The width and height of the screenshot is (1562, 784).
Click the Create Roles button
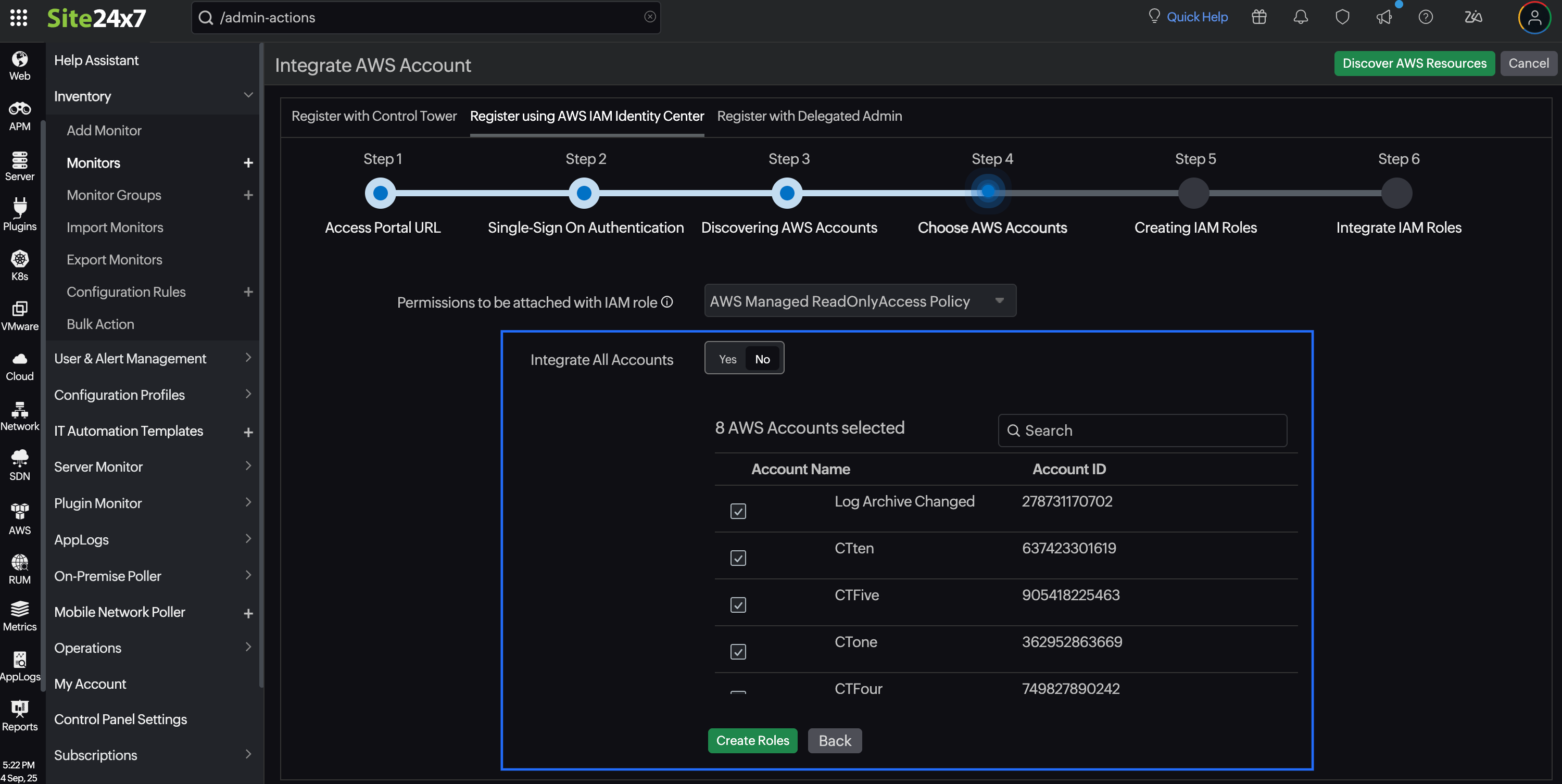point(752,740)
